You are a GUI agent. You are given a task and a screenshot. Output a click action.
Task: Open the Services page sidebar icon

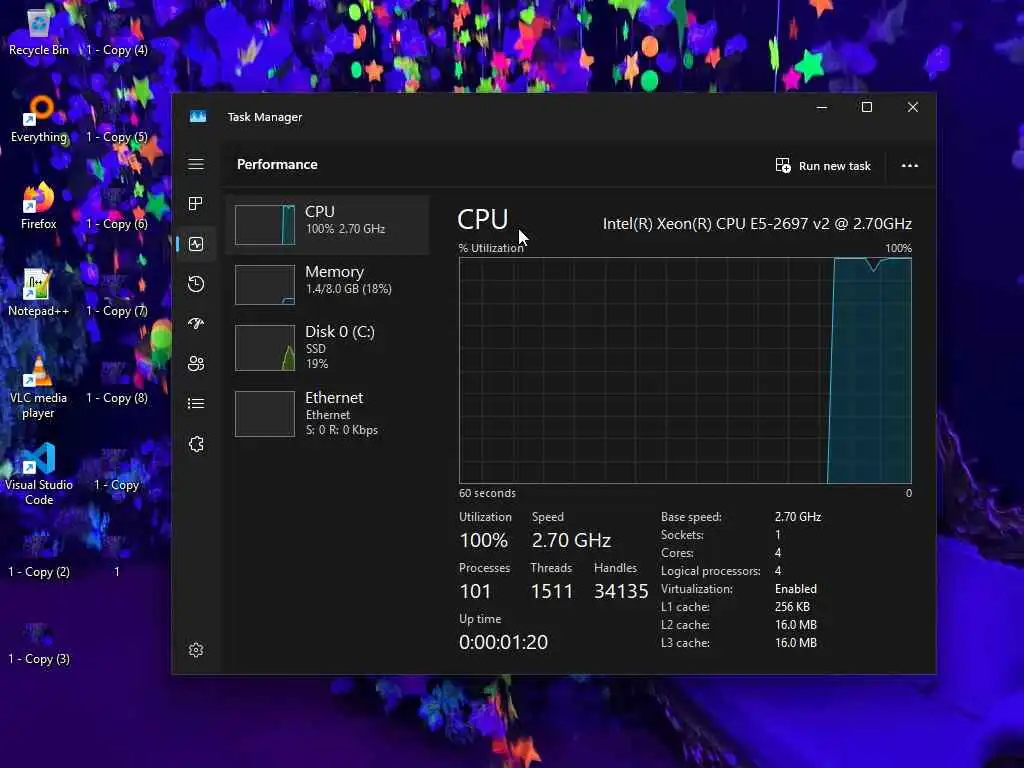196,444
